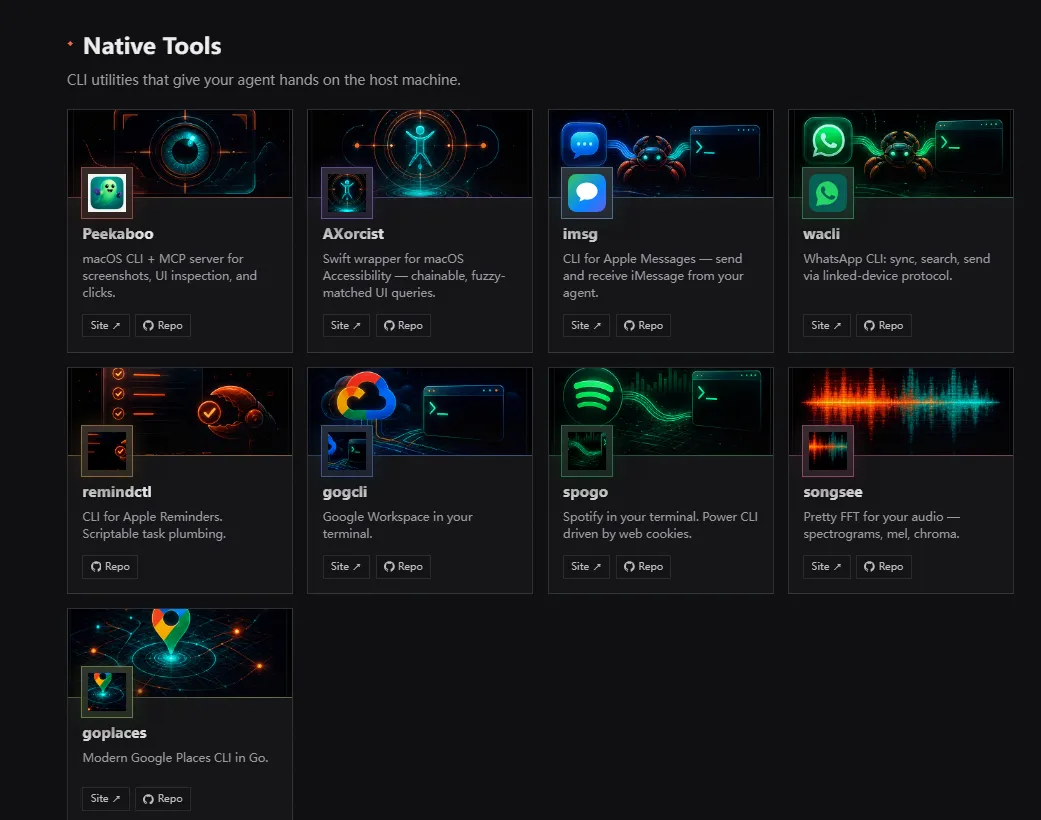Open the remindctl Repo button
The image size is (1041, 820).
click(x=110, y=566)
